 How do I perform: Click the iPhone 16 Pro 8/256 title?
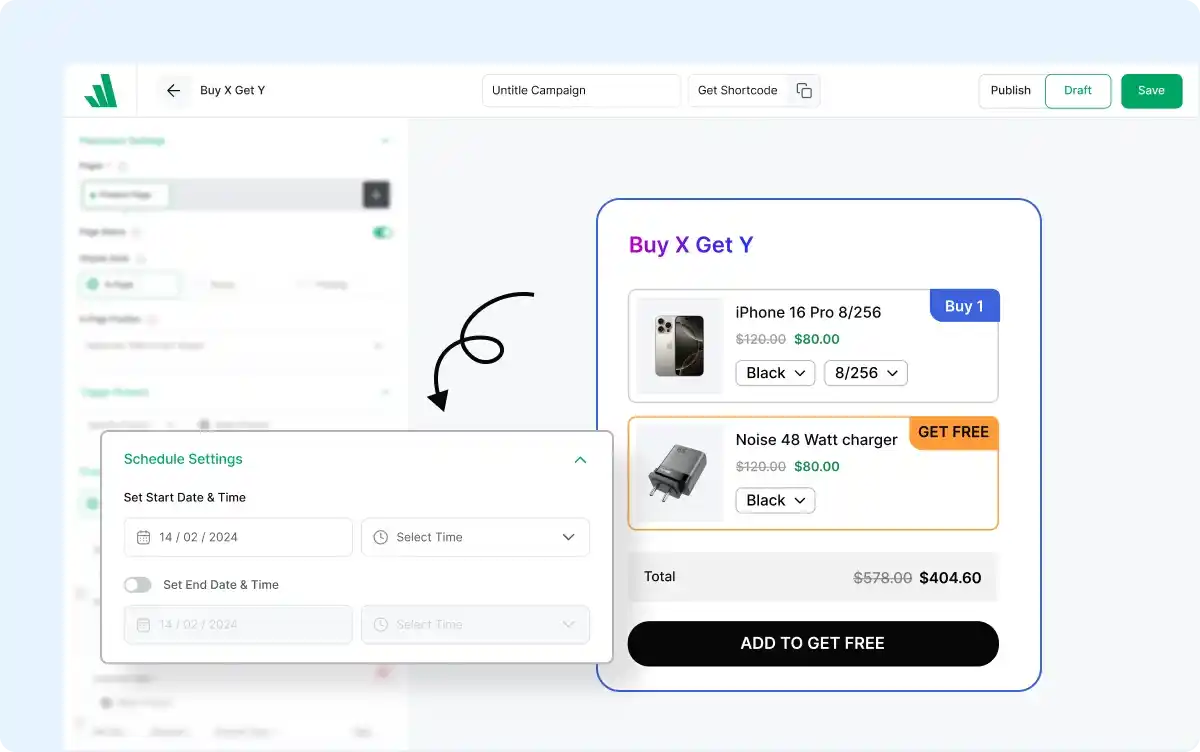(809, 313)
